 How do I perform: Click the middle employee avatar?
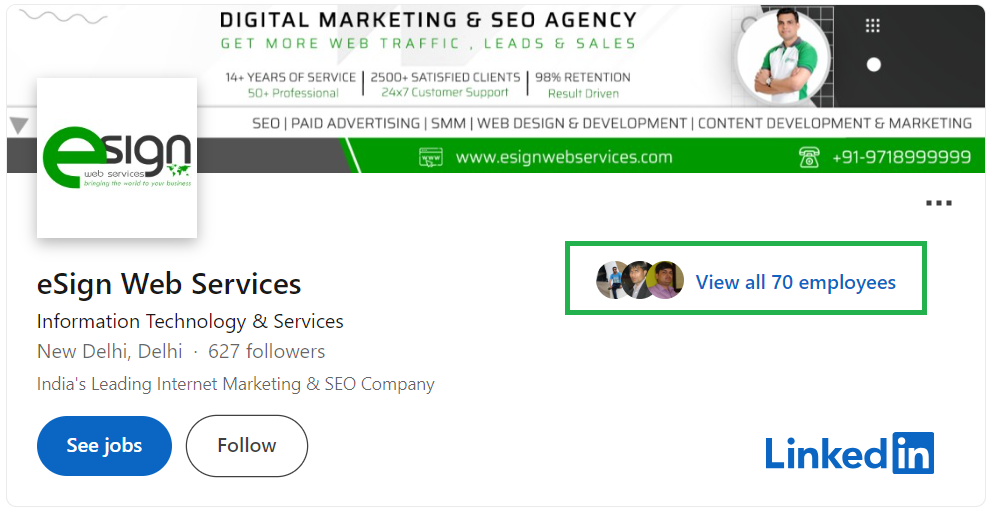[637, 281]
